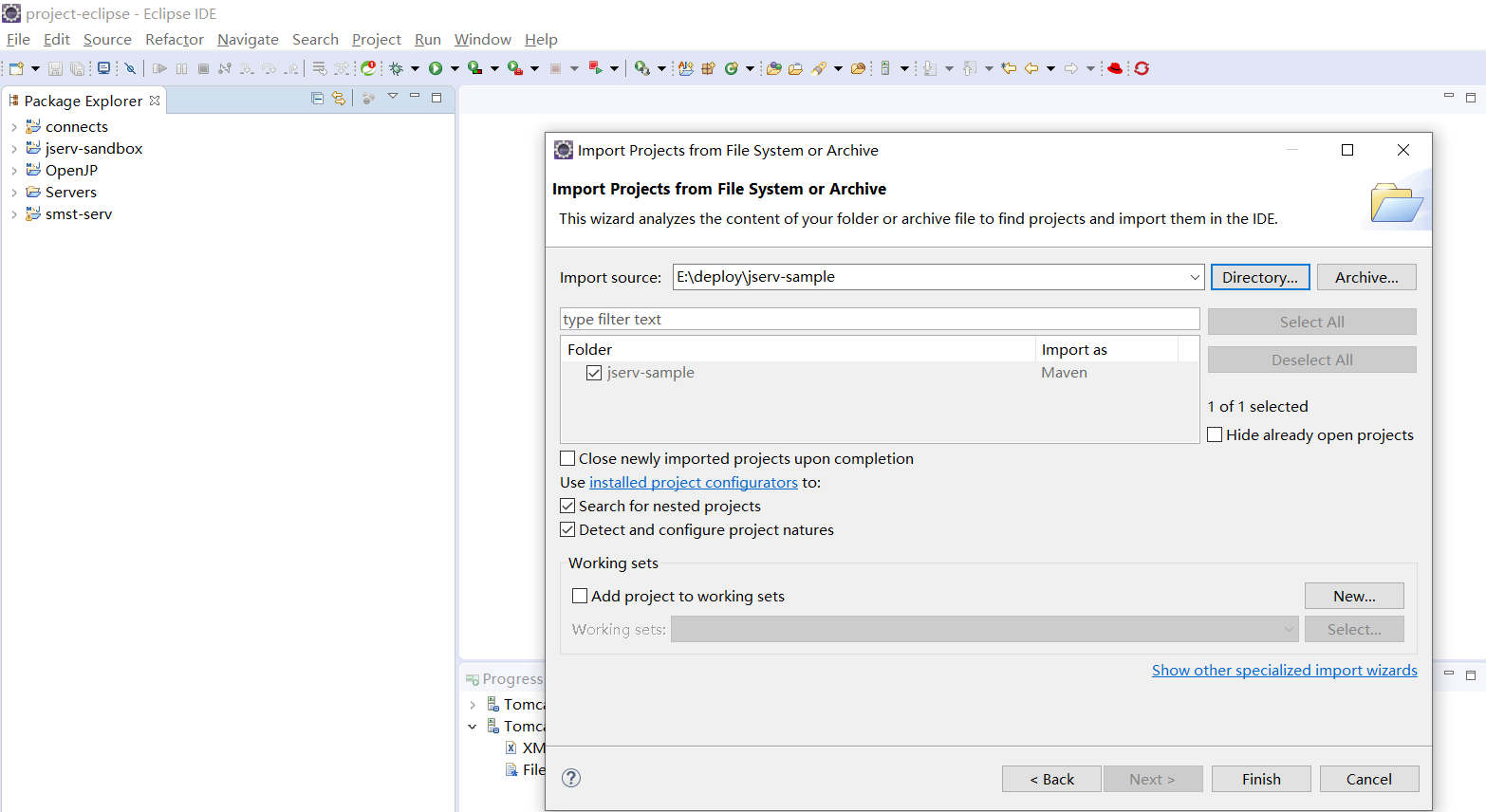1486x812 pixels.
Task: Open Show other specialized import wizards link
Action: coord(1285,670)
